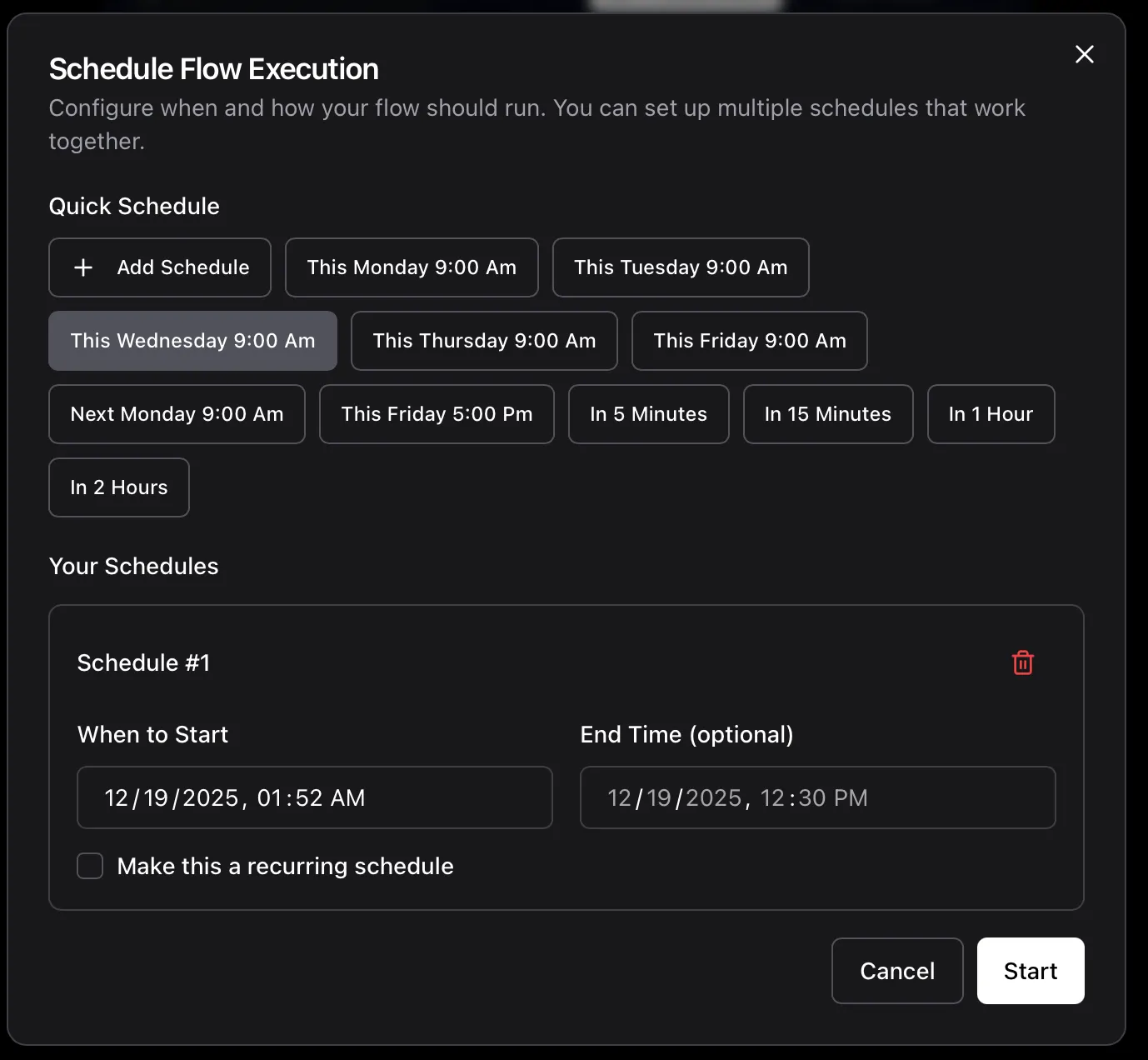The image size is (1148, 1060).
Task: Click the When to Start date field
Action: click(315, 797)
